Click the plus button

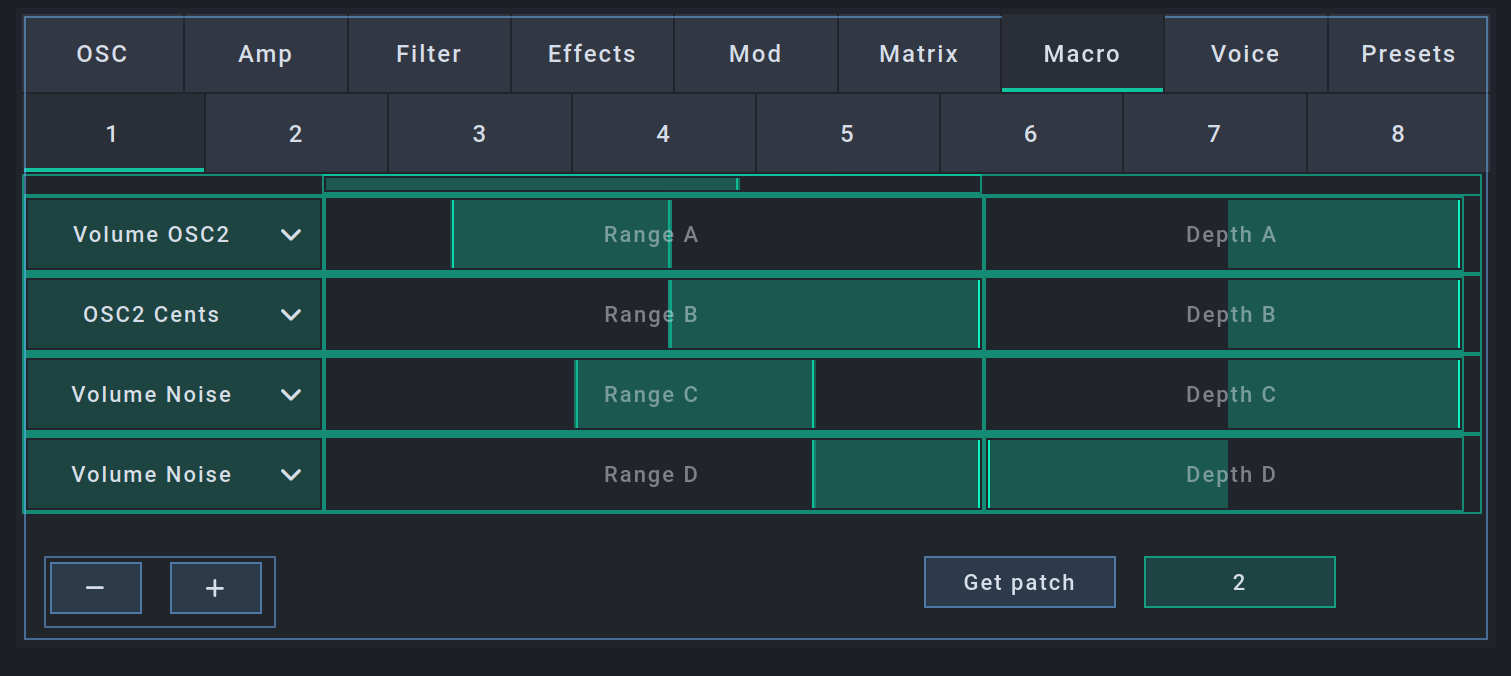[215, 588]
